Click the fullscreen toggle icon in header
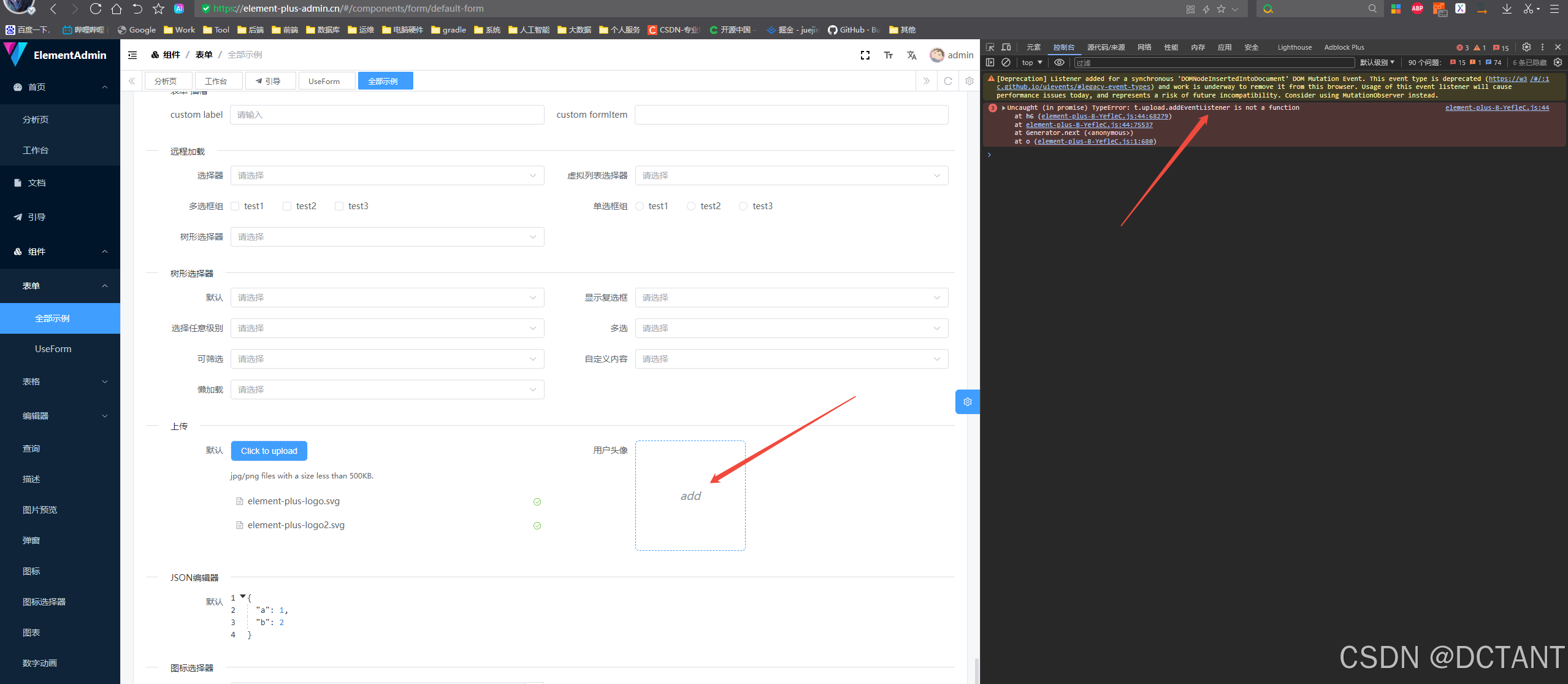This screenshot has width=1568, height=684. pos(865,55)
